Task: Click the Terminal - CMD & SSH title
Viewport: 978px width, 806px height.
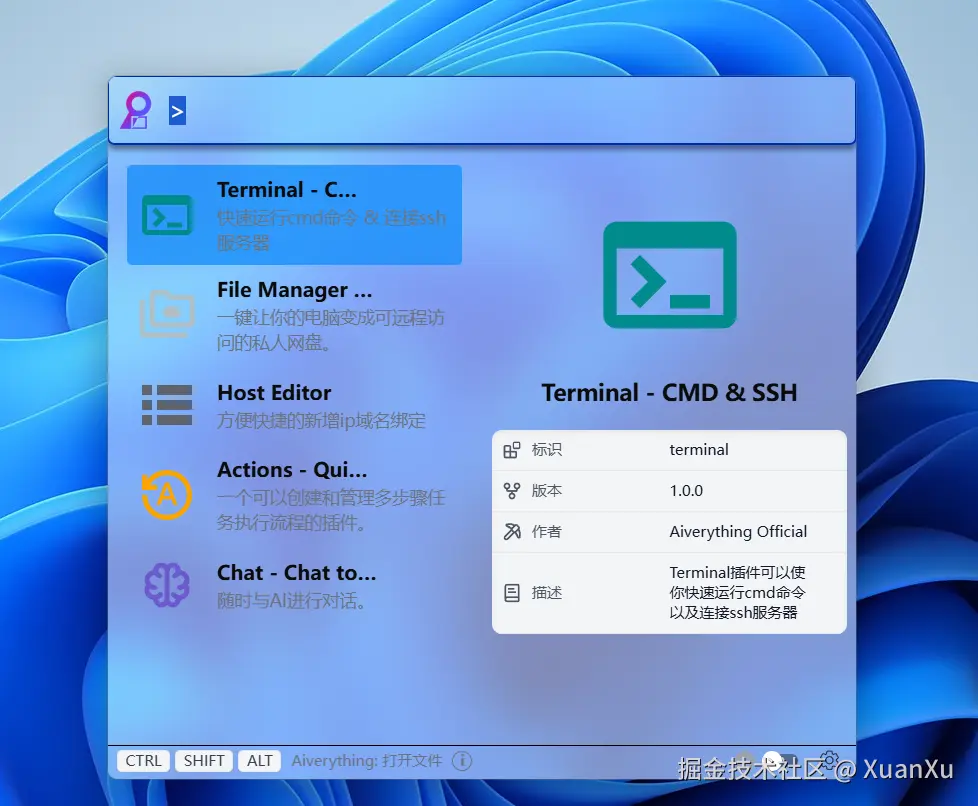Action: point(669,392)
